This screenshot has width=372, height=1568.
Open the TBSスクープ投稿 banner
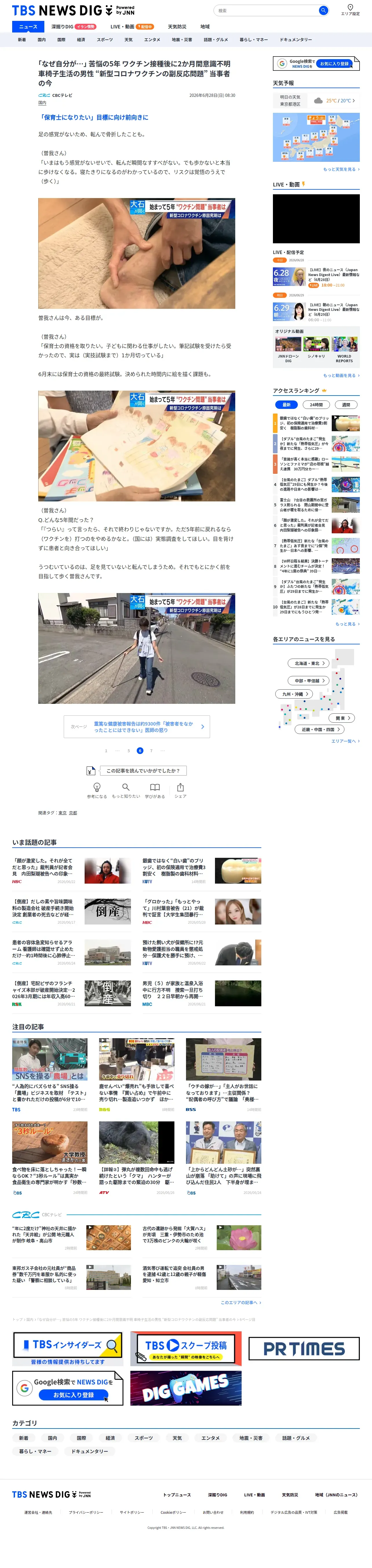(186, 1349)
